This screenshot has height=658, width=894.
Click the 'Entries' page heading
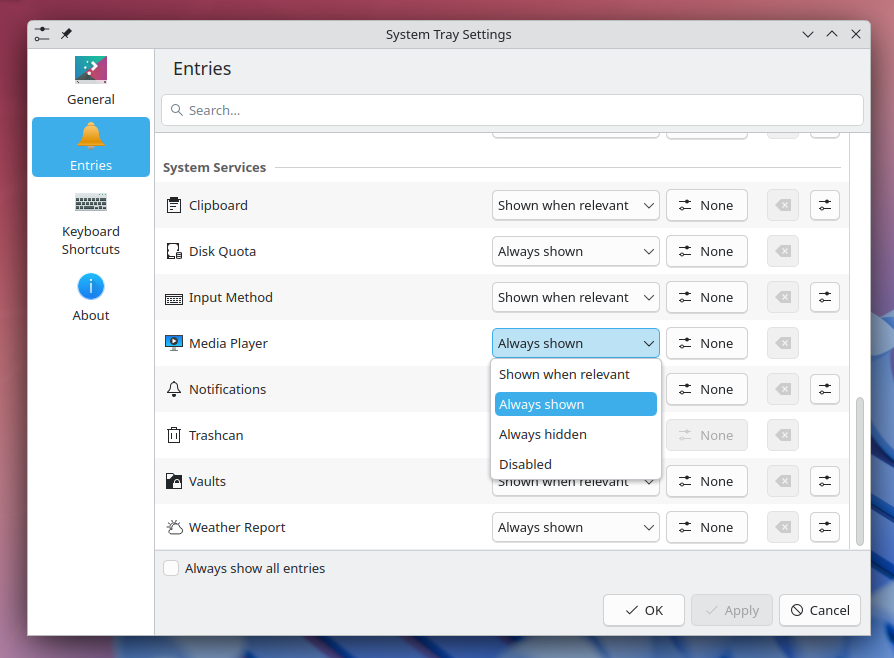pyautogui.click(x=202, y=68)
